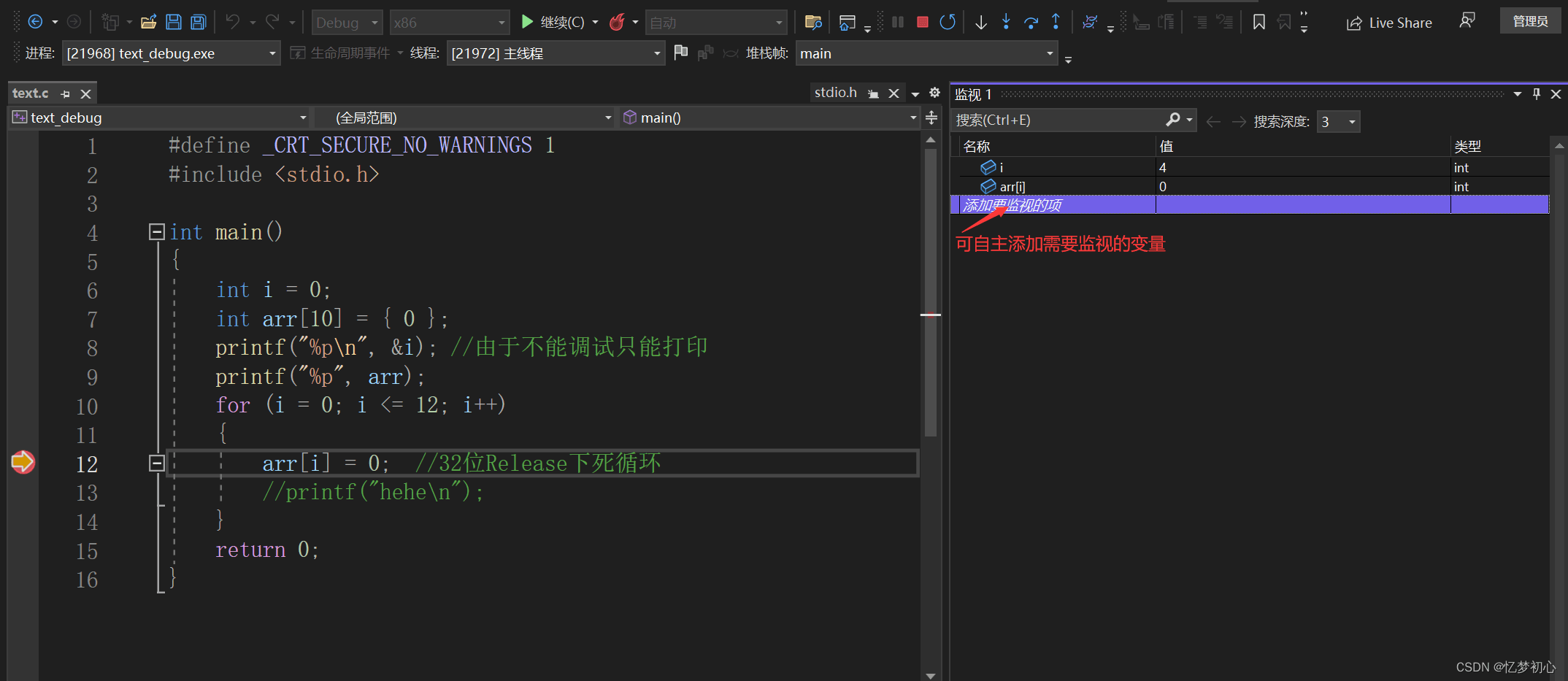Select the 监视 1 panel title
This screenshot has height=681, width=1568.
pos(973,94)
